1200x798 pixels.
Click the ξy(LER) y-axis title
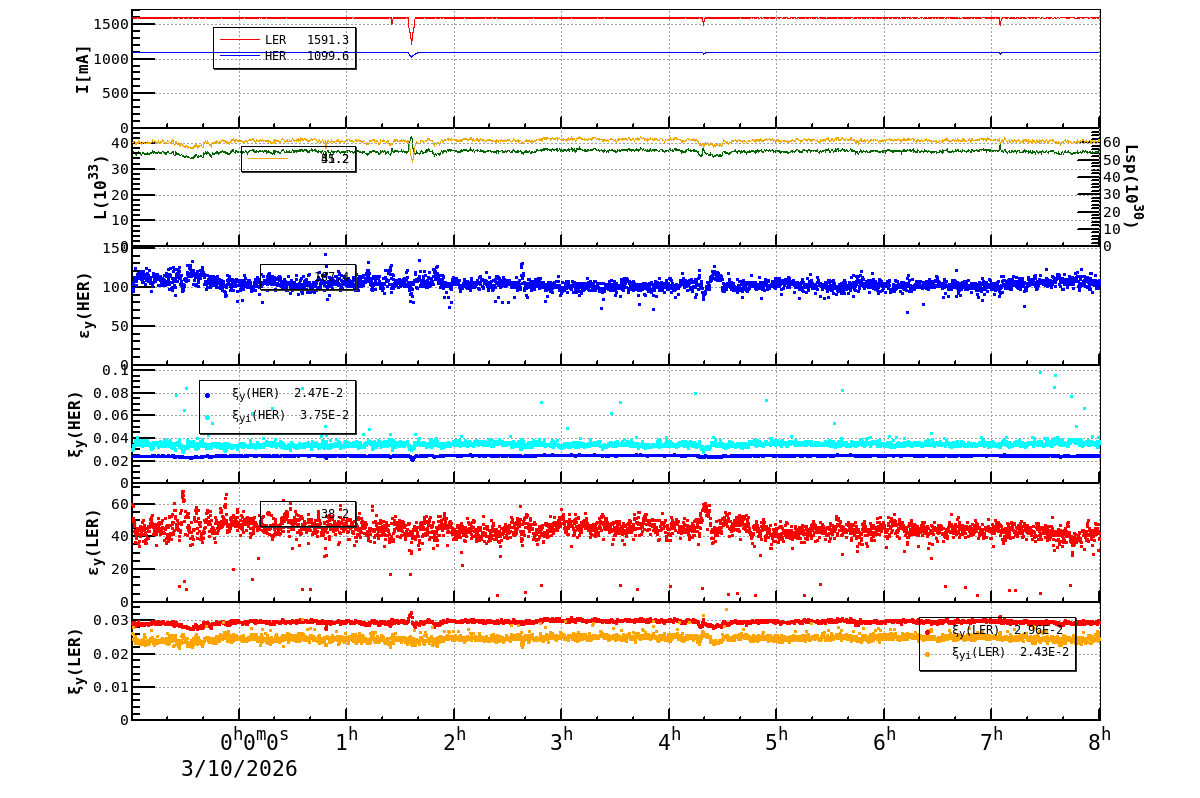pyautogui.click(x=75, y=661)
